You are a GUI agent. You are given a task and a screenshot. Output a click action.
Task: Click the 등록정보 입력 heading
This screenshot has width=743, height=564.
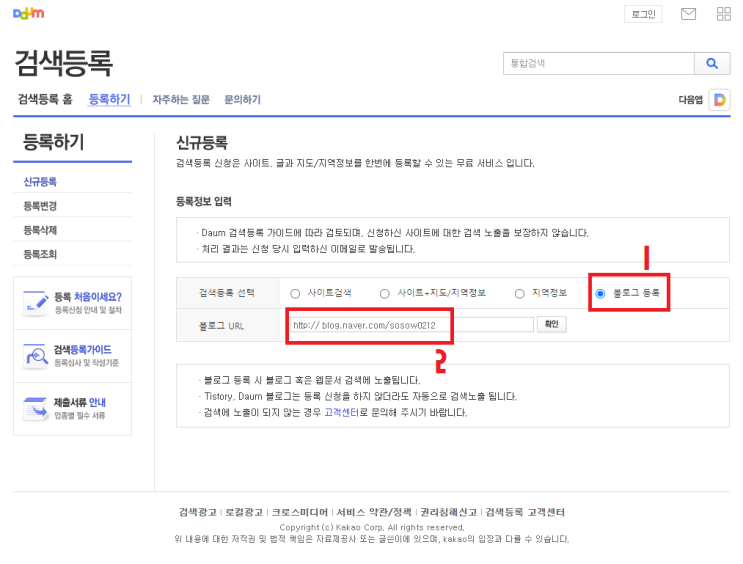pos(204,201)
